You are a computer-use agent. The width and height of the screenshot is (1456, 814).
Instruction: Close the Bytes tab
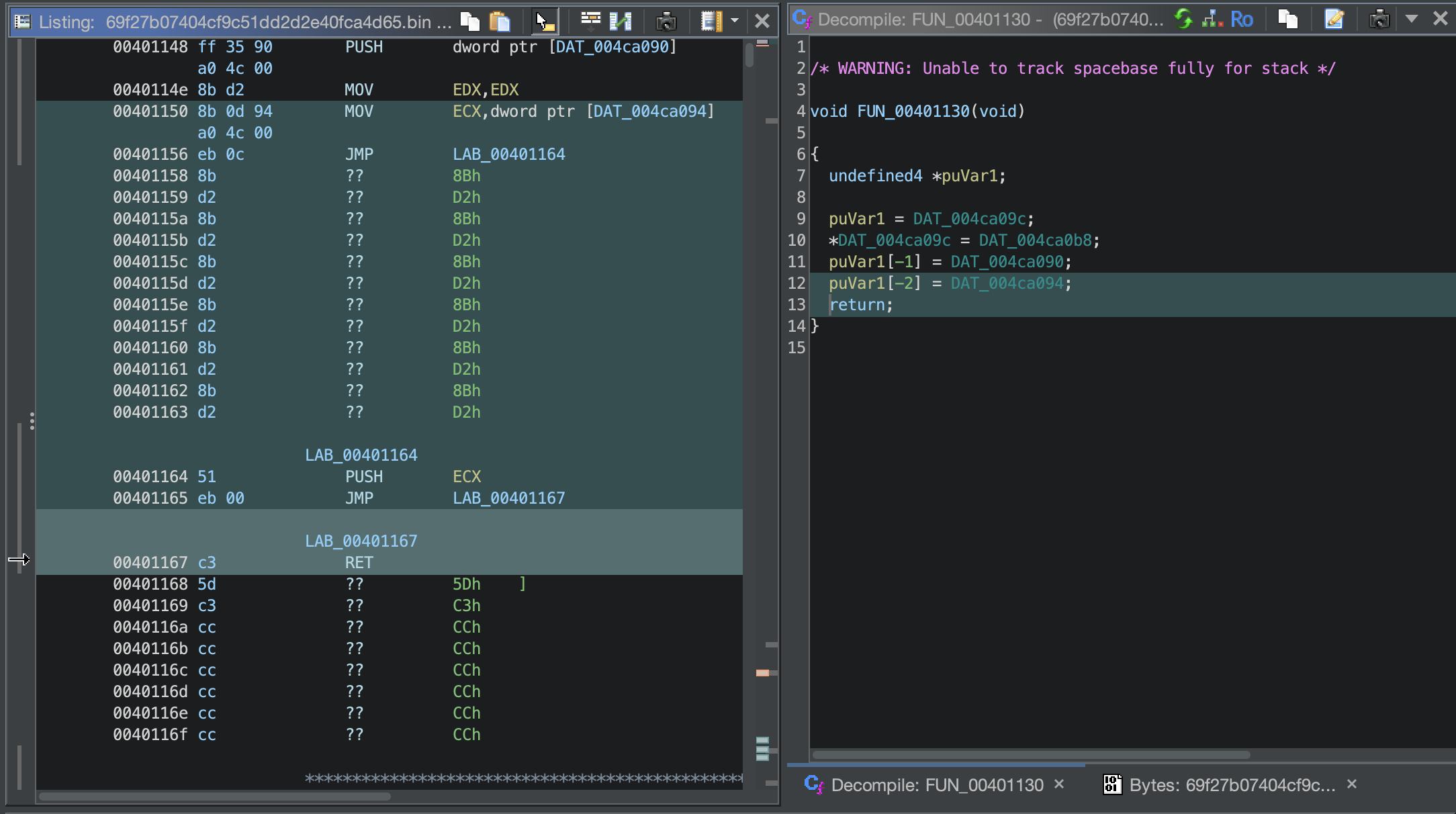coord(1352,784)
